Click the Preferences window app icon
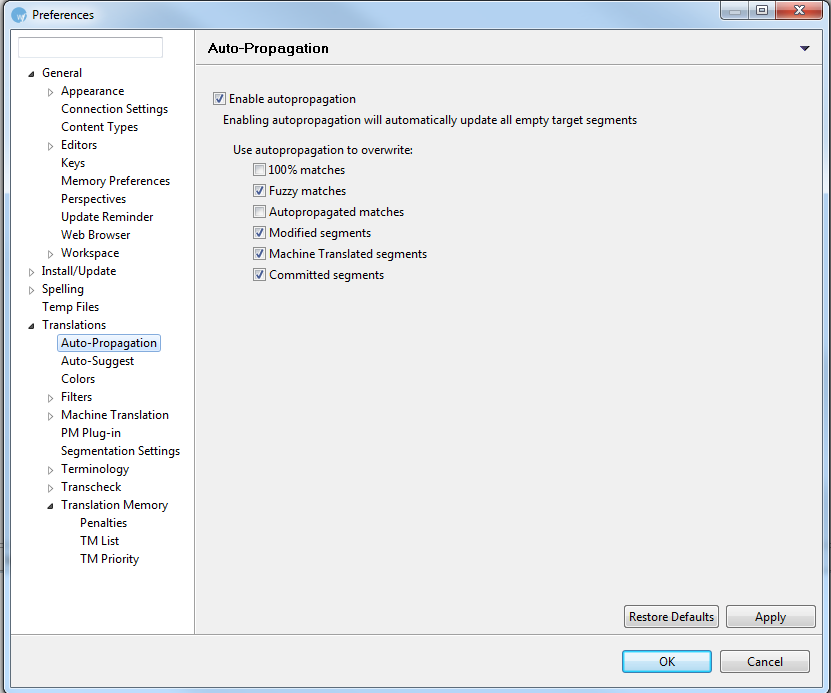This screenshot has width=831, height=693. coord(19,14)
